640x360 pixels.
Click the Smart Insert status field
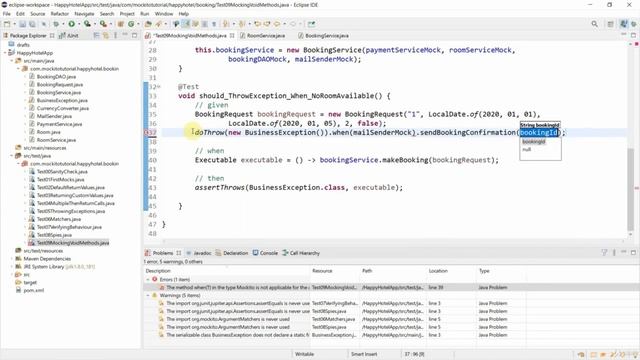(364, 354)
